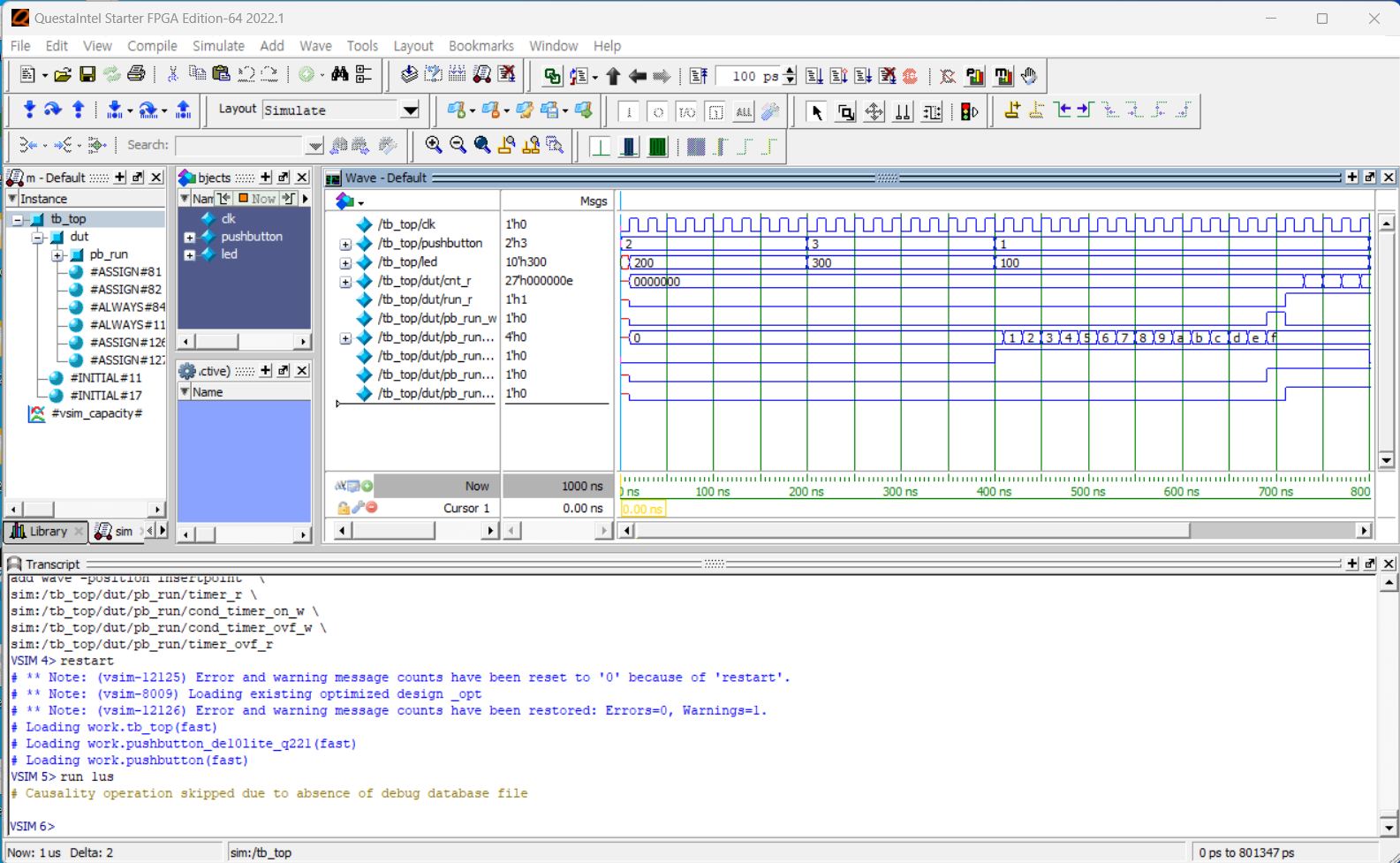
Task: Click the Step Over curved arrow icon
Action: click(53, 110)
